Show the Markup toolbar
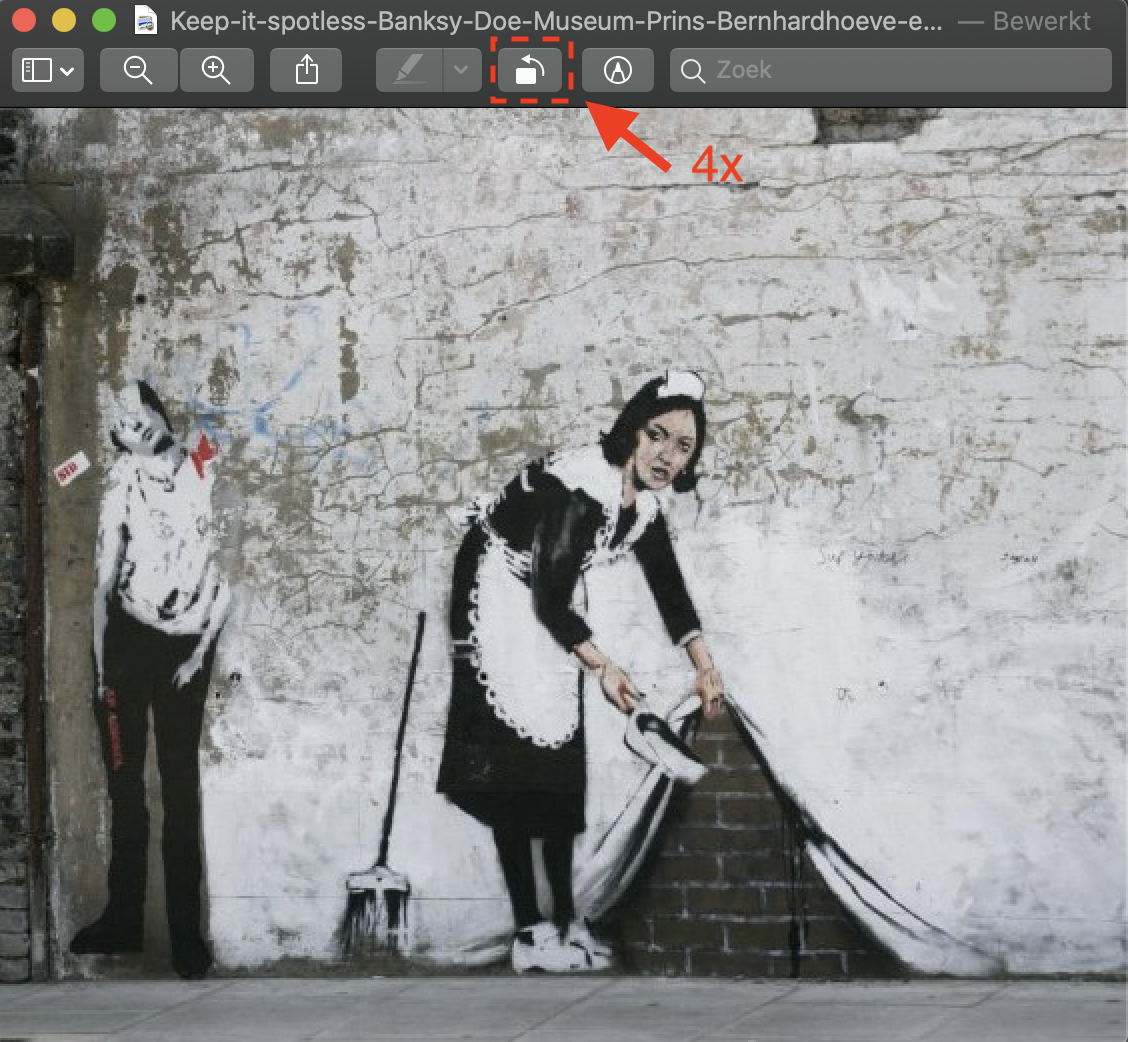Viewport: 1128px width, 1042px height. click(617, 71)
